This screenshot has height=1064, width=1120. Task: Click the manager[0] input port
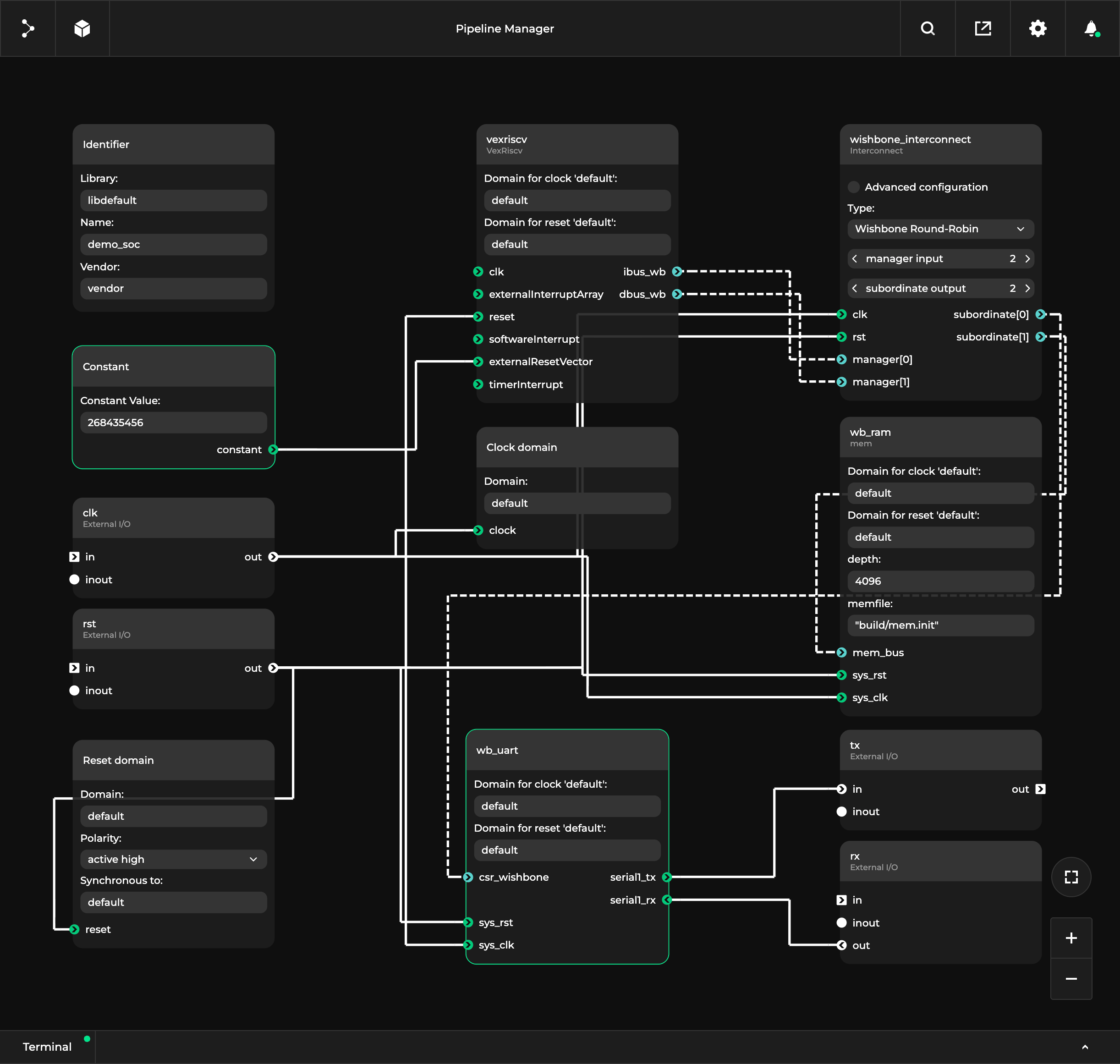click(x=841, y=359)
